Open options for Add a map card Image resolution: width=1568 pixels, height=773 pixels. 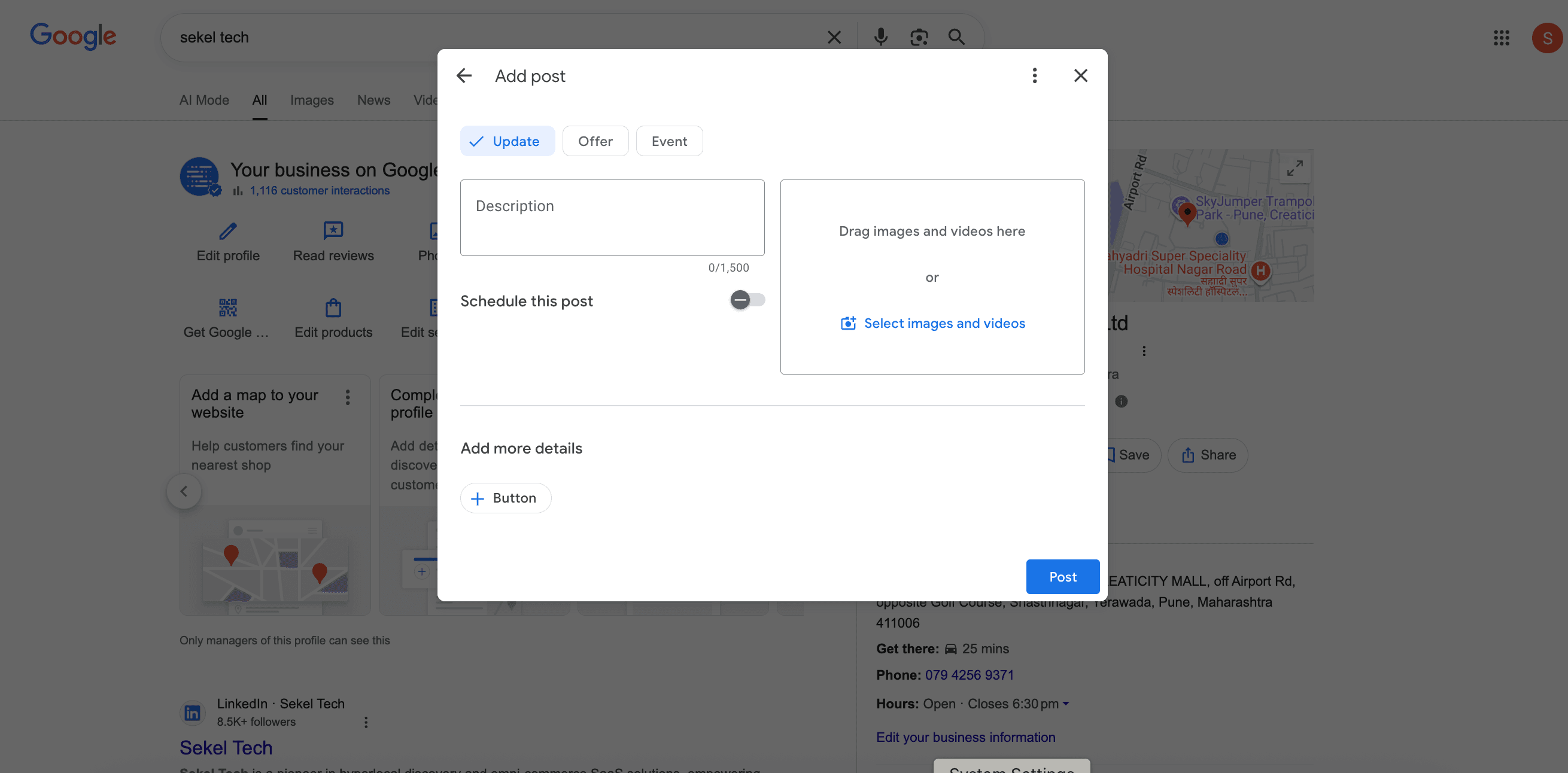348,397
